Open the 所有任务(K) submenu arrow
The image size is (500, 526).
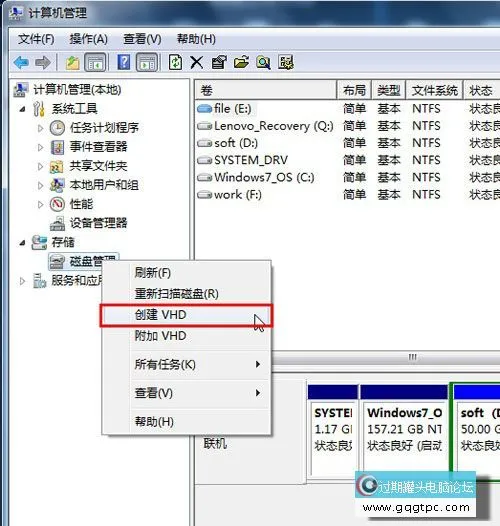pos(257,364)
